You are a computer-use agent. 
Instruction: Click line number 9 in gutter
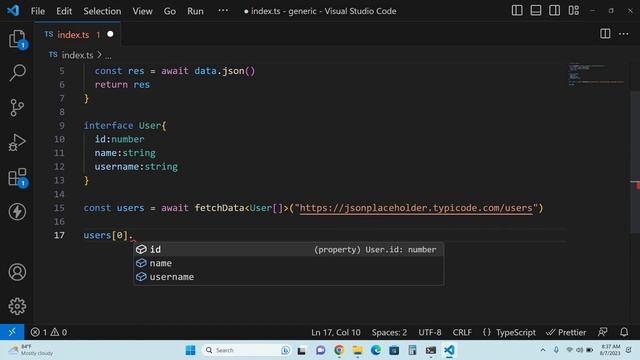62,125
